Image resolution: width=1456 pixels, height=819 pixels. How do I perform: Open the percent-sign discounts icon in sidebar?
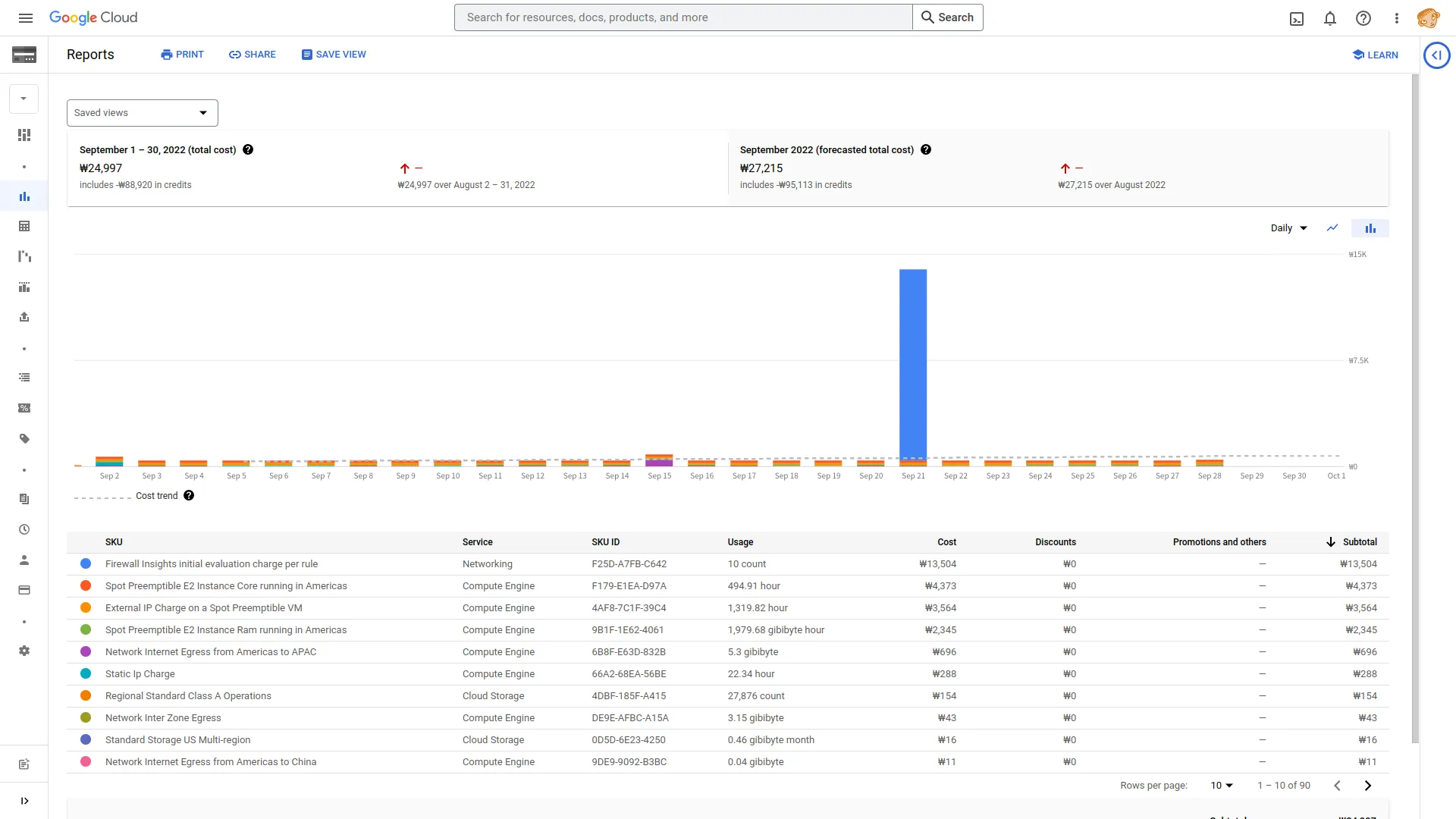point(24,408)
